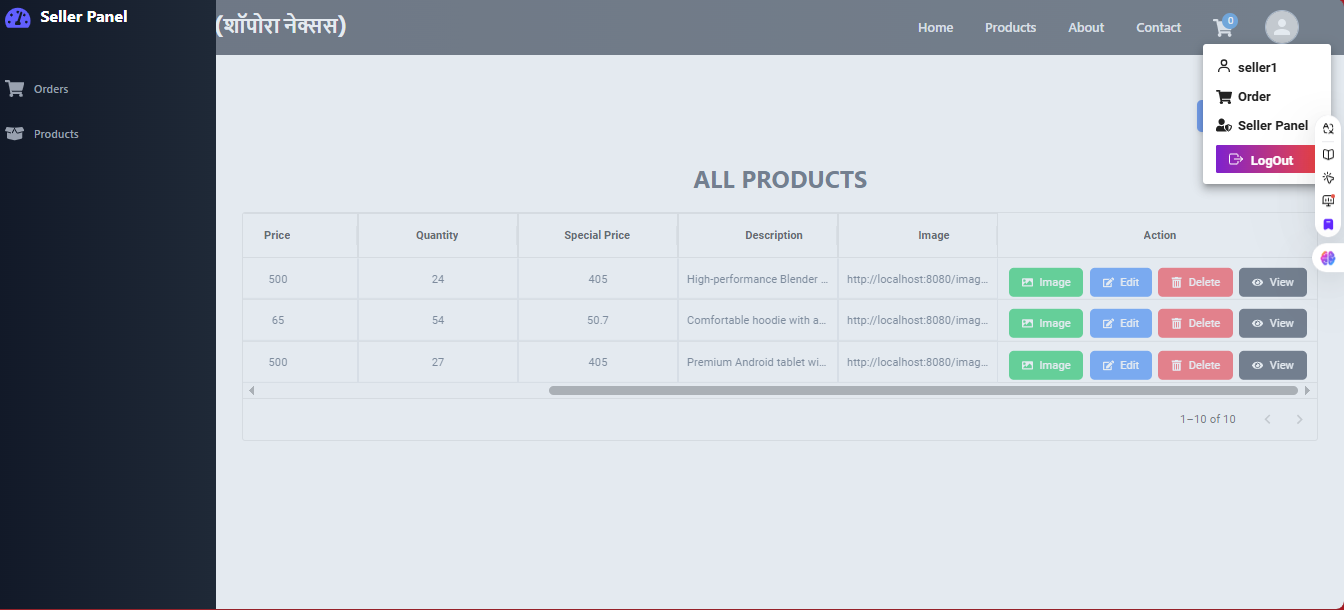Click the quantity cell showing 54

tap(438, 320)
